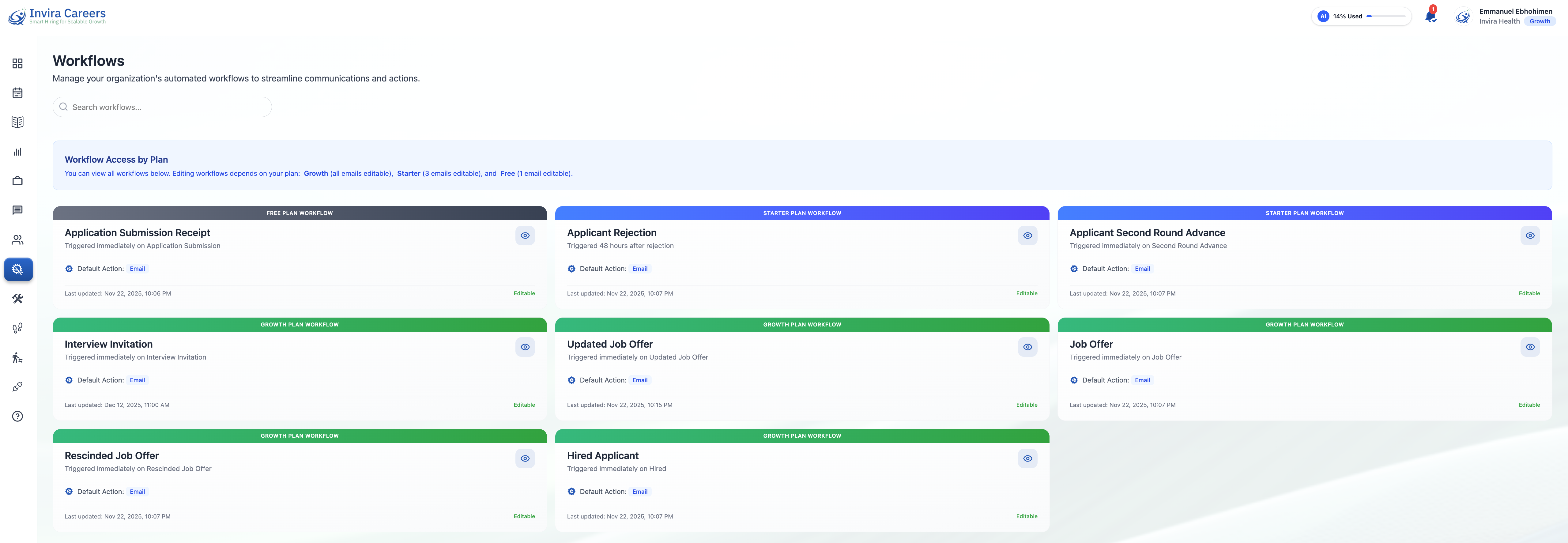Image resolution: width=1568 pixels, height=543 pixels.
Task: Open the Dashboard grid icon in sidebar
Action: [17, 63]
